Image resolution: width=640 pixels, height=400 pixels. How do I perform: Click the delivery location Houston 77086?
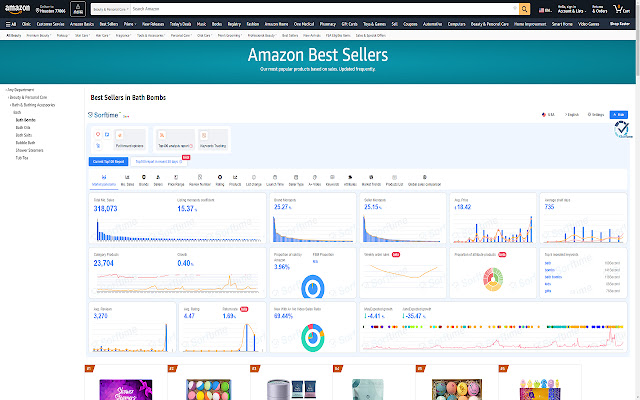click(51, 9)
